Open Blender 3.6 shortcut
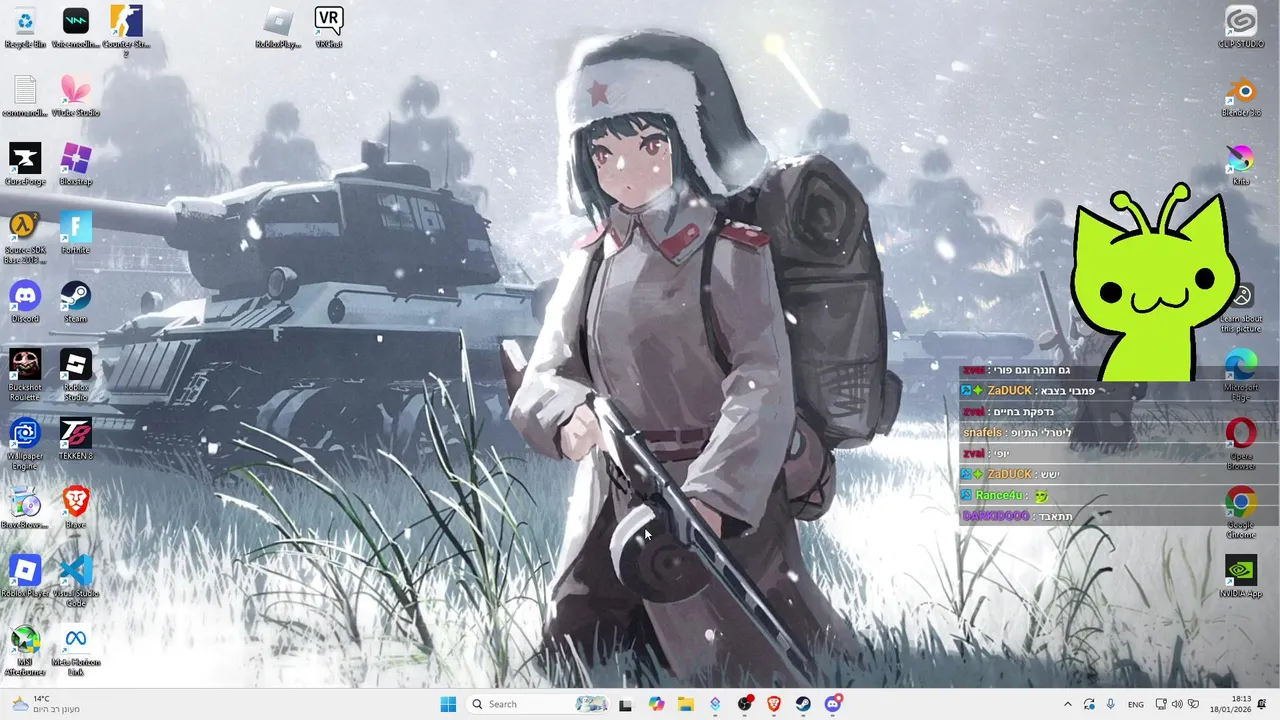Image resolution: width=1280 pixels, height=720 pixels. pos(1241,97)
